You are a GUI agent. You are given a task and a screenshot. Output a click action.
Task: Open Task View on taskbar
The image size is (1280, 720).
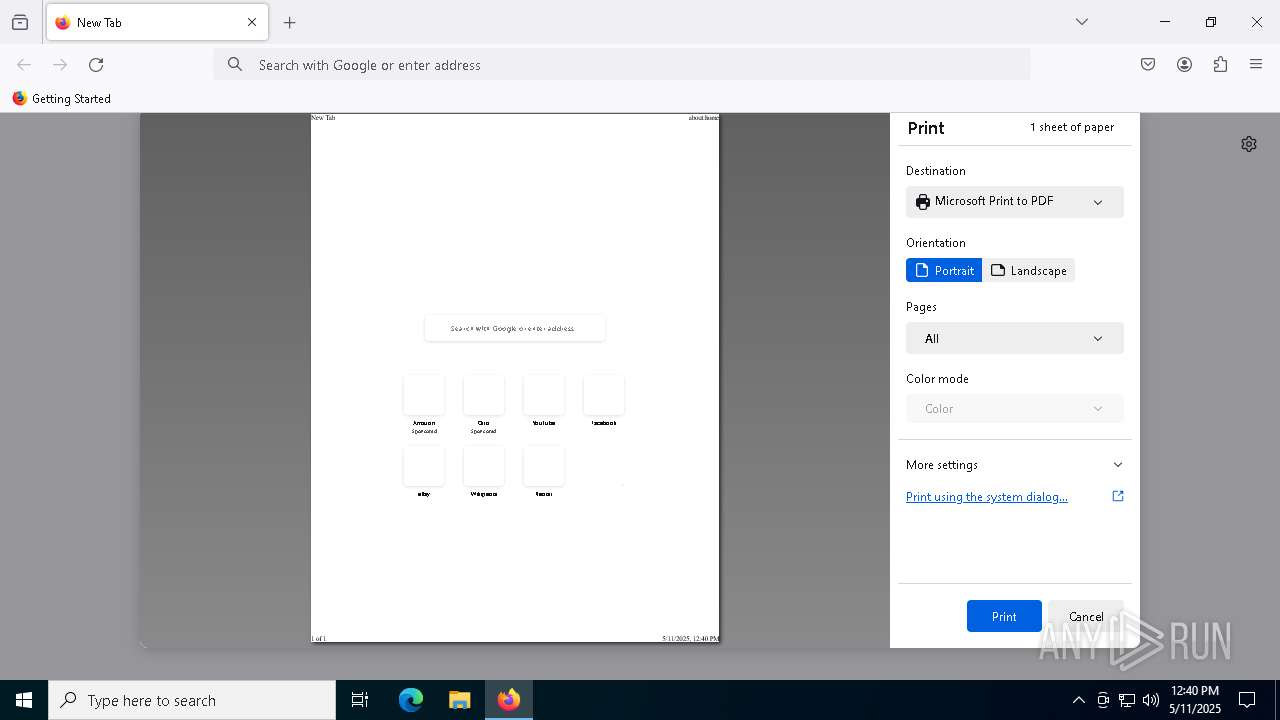tap(360, 700)
